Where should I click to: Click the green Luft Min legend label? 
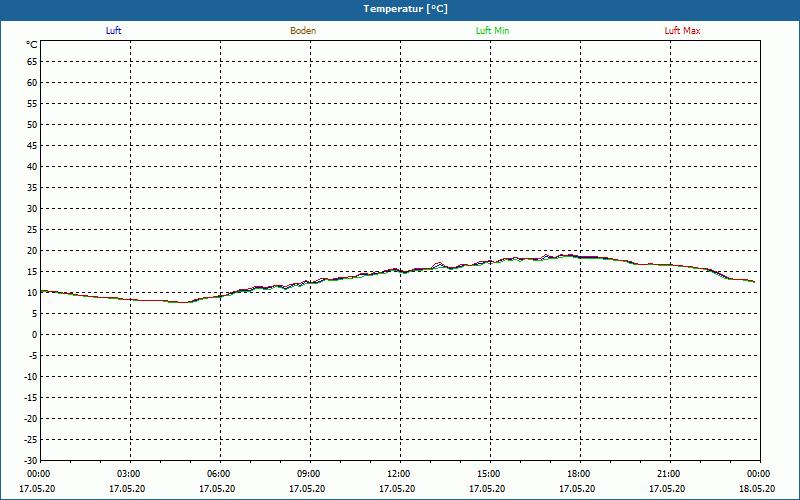[x=492, y=31]
